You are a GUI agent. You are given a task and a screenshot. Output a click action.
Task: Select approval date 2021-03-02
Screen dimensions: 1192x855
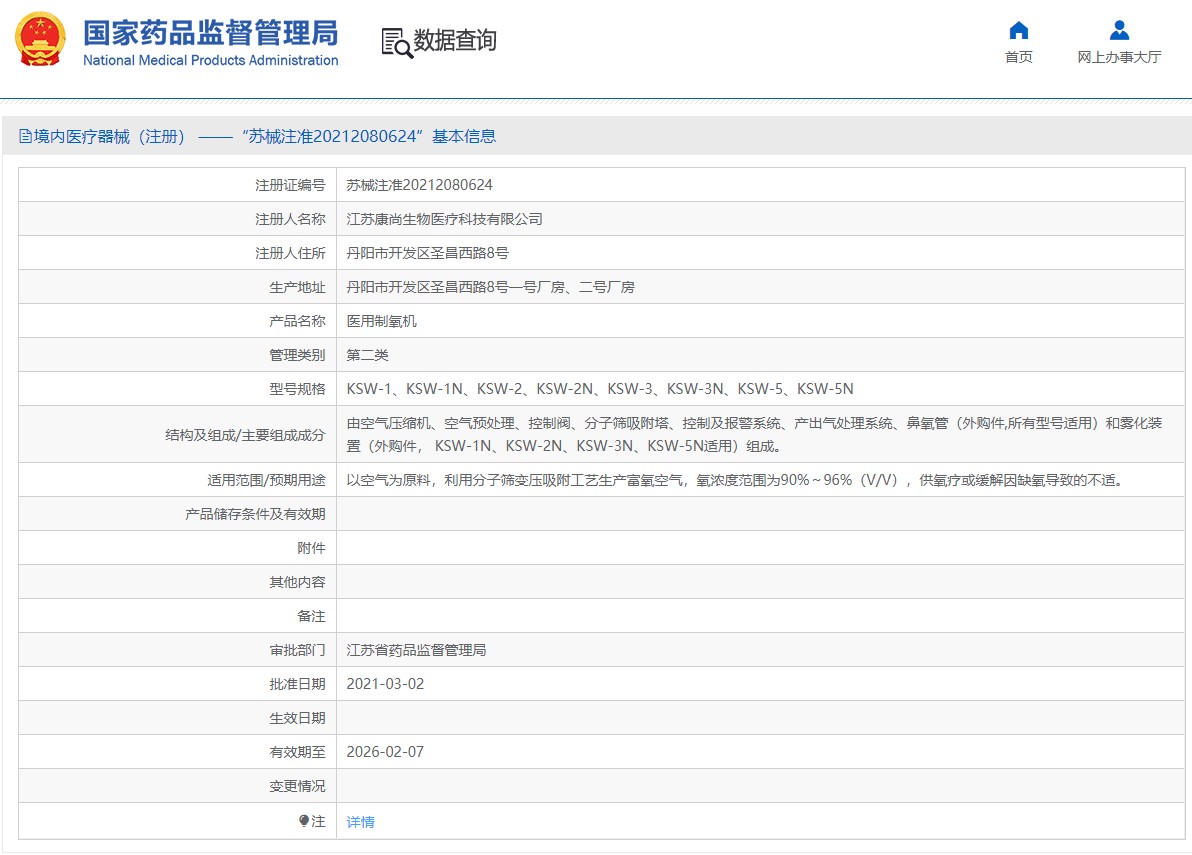[x=385, y=684]
